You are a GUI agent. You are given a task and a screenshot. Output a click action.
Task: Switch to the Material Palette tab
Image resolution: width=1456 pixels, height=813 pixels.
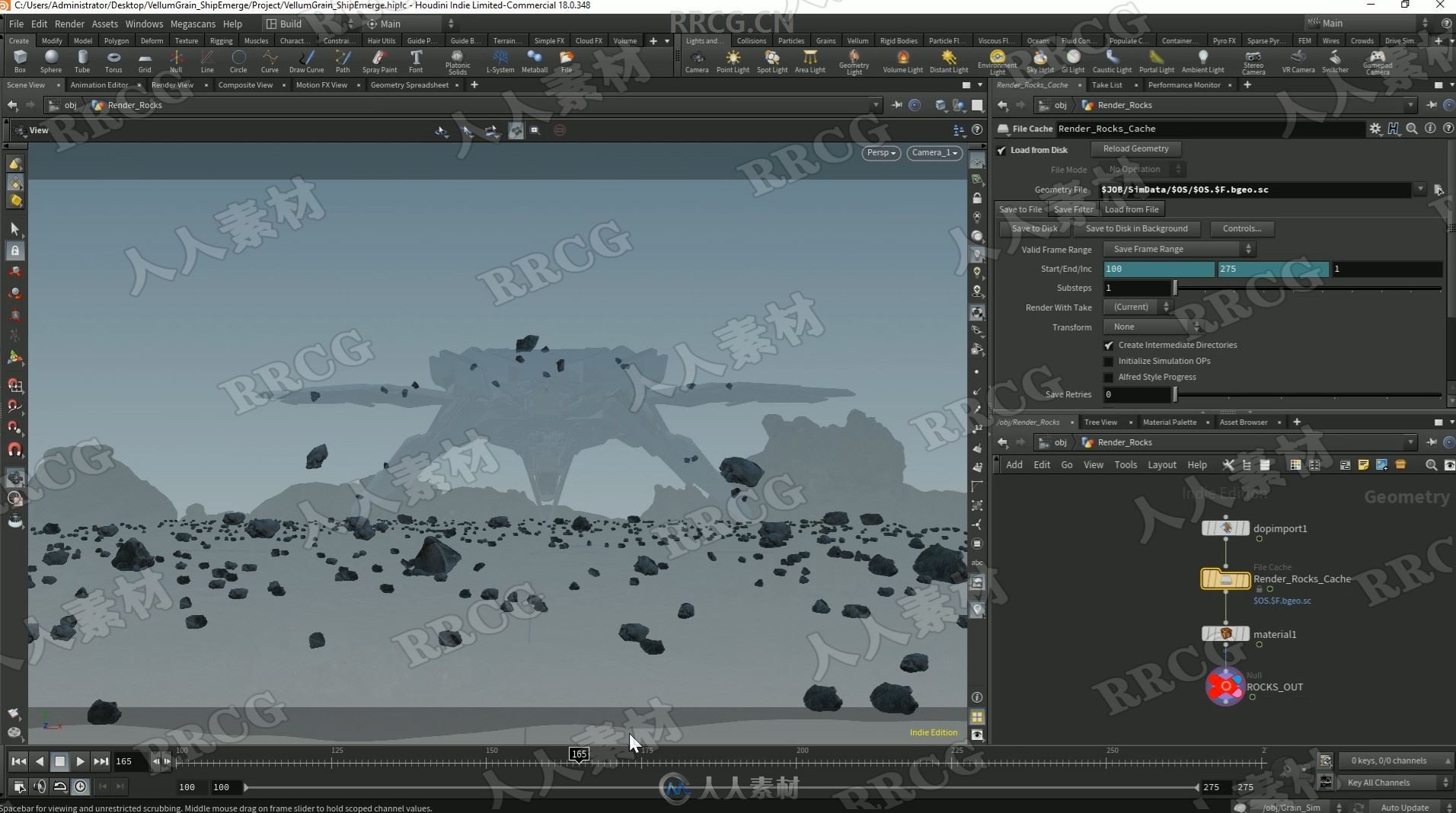point(1169,422)
